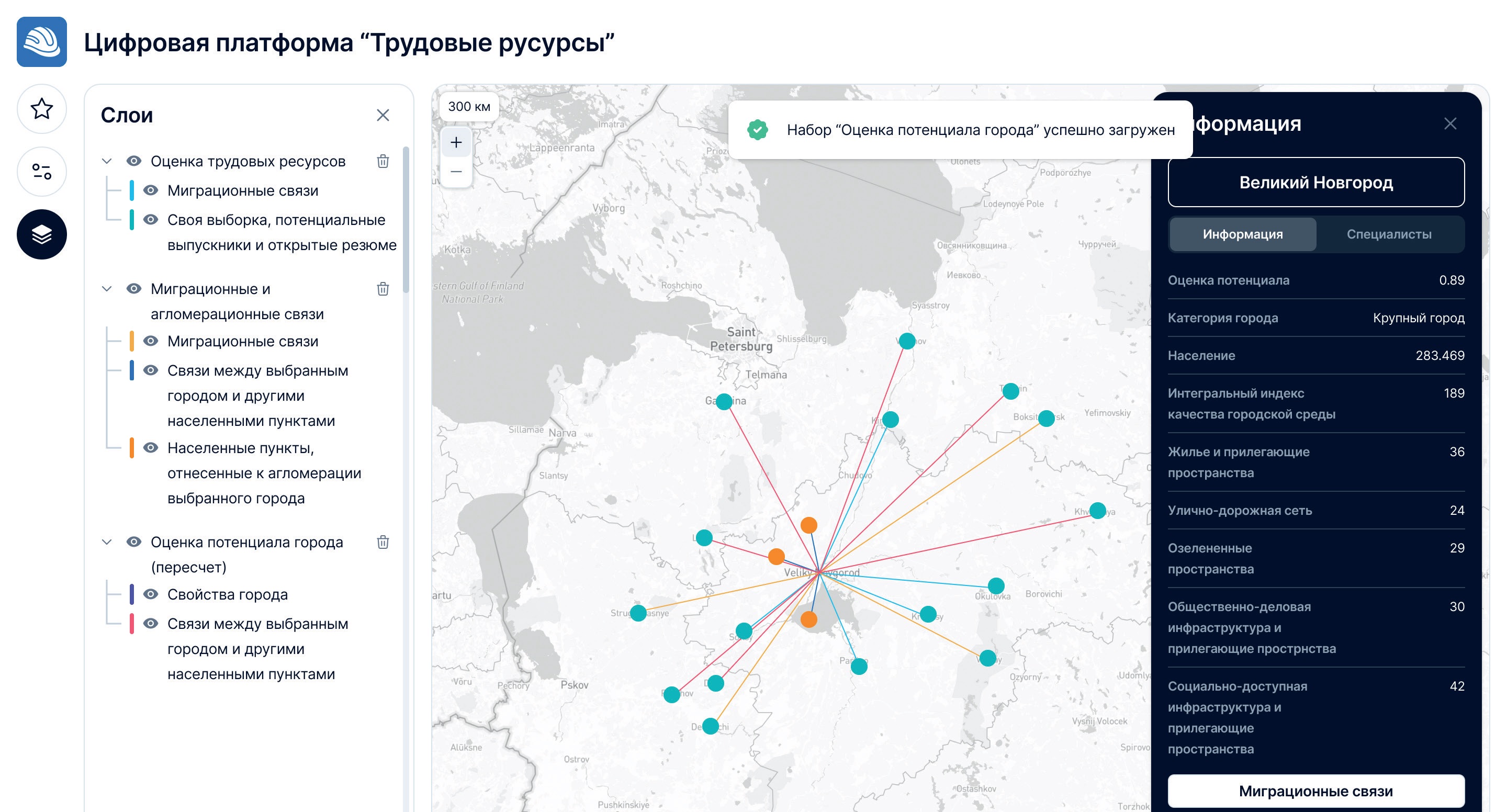Click teal marker at Strugi Krasnye
The height and width of the screenshot is (812, 1507).
(638, 613)
